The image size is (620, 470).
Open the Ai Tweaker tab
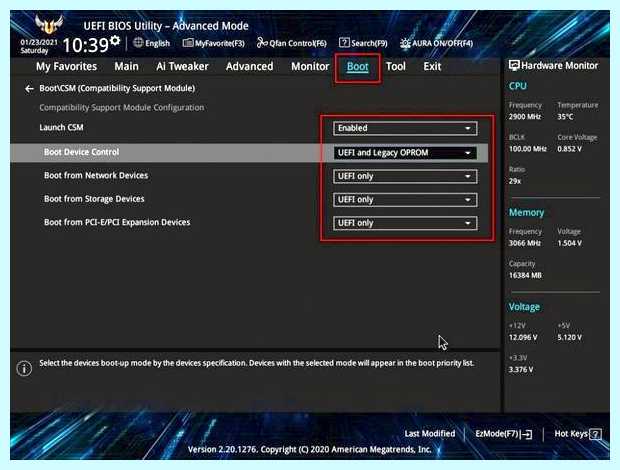[182, 66]
